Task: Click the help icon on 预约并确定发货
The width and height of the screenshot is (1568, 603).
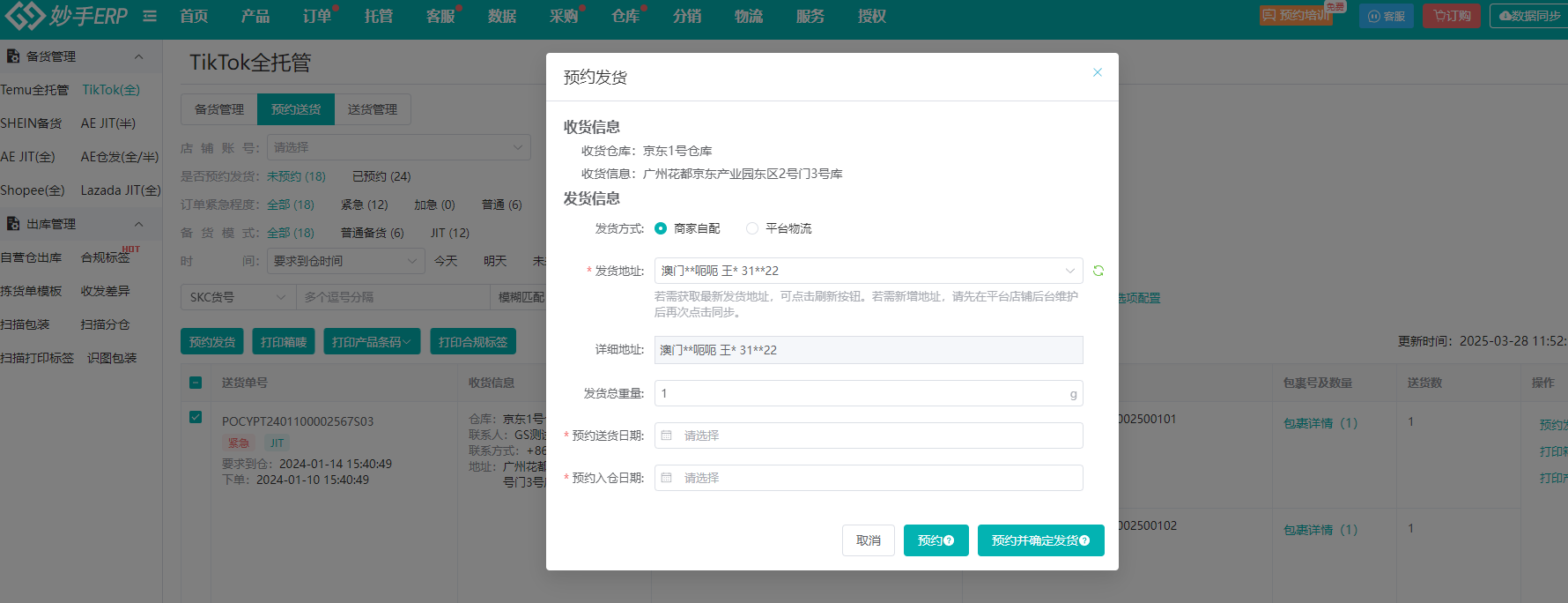Action: [1084, 540]
